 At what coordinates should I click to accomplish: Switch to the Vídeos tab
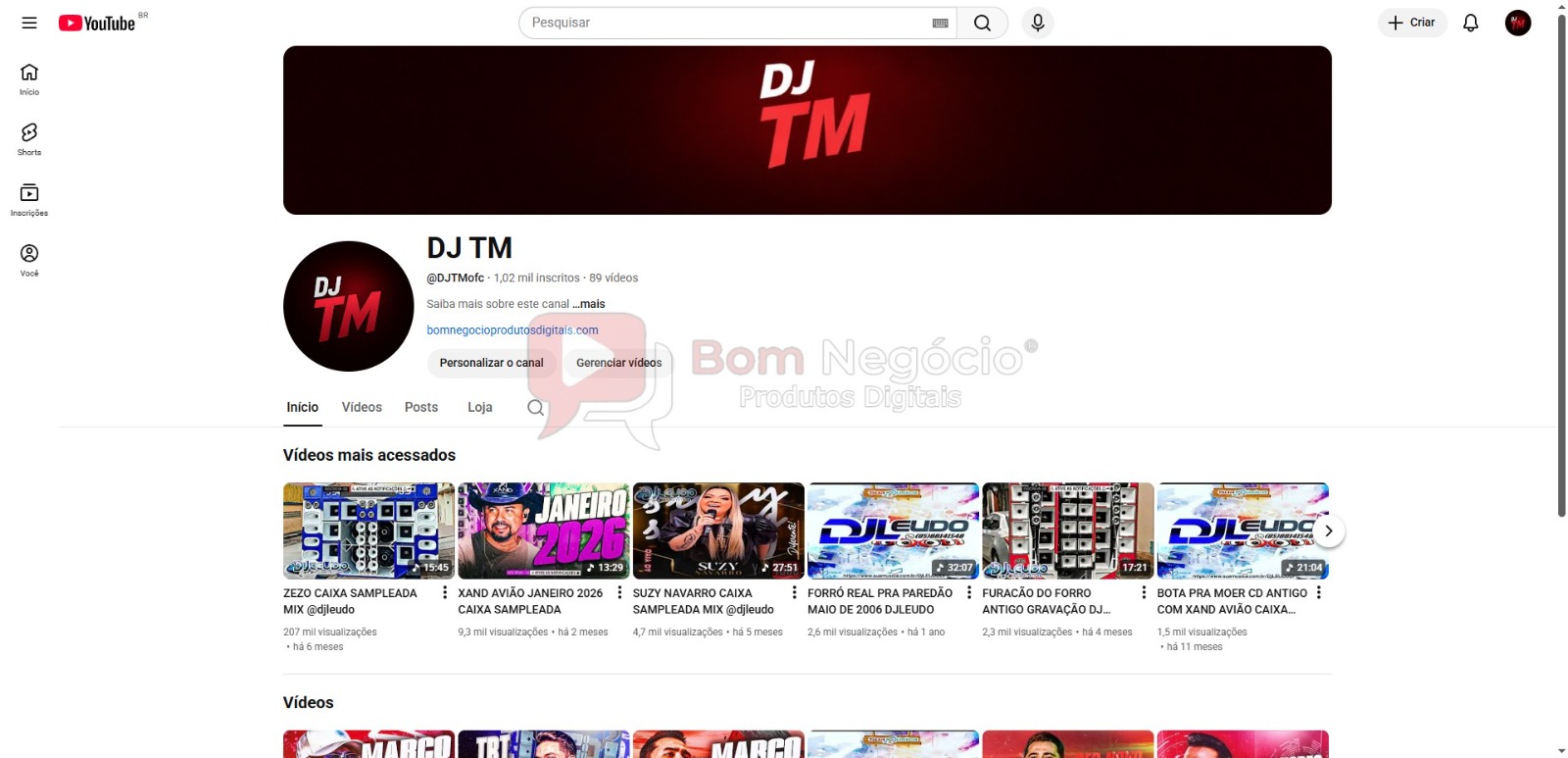tap(362, 407)
